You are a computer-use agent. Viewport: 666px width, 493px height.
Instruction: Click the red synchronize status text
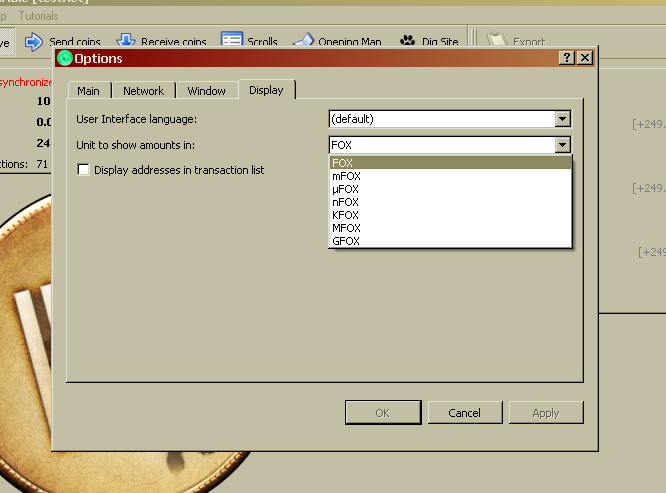pos(25,82)
